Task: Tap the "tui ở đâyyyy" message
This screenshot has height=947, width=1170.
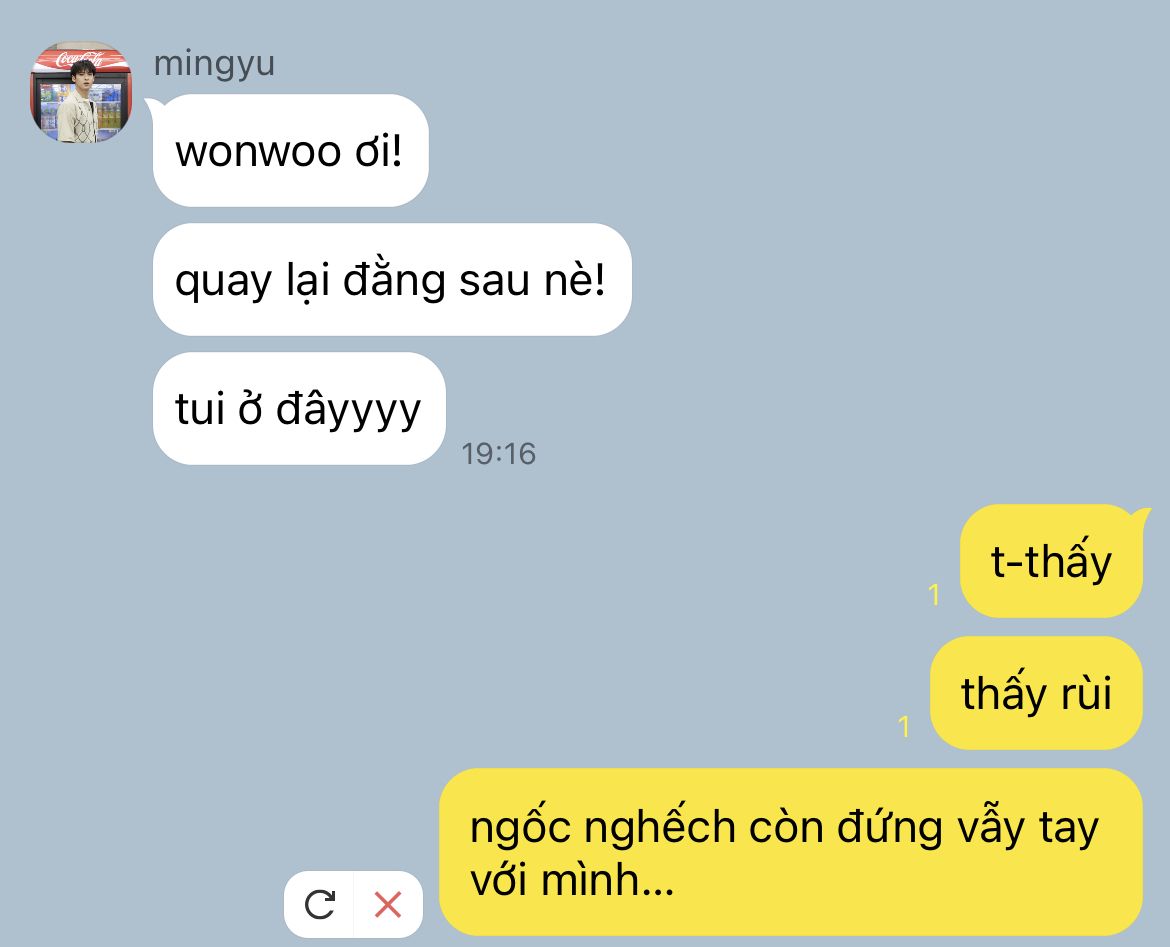Action: [299, 408]
